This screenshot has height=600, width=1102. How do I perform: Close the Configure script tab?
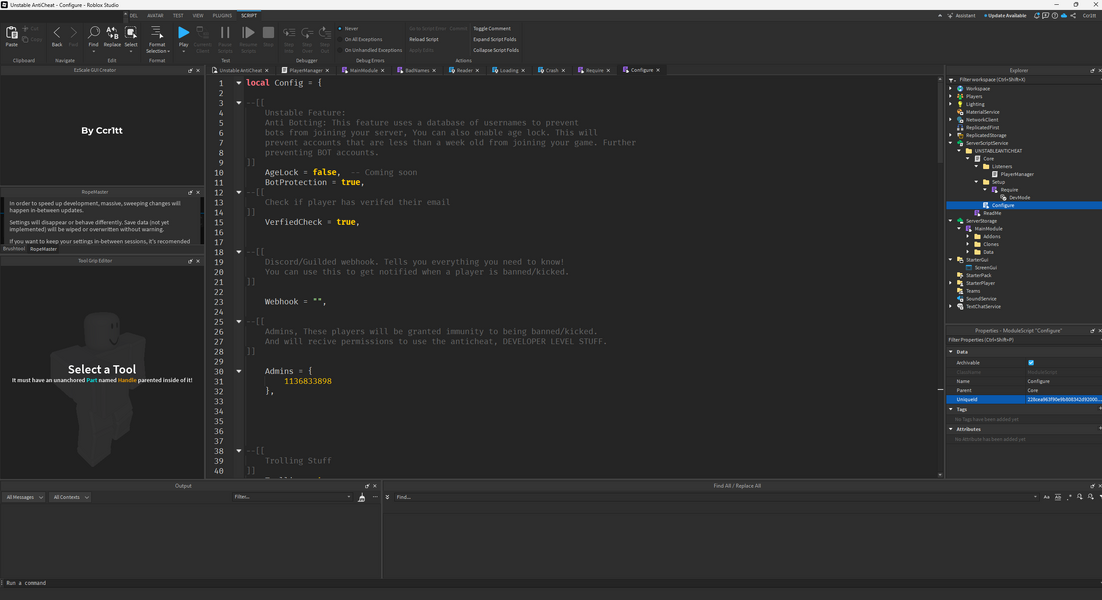pyautogui.click(x=658, y=70)
